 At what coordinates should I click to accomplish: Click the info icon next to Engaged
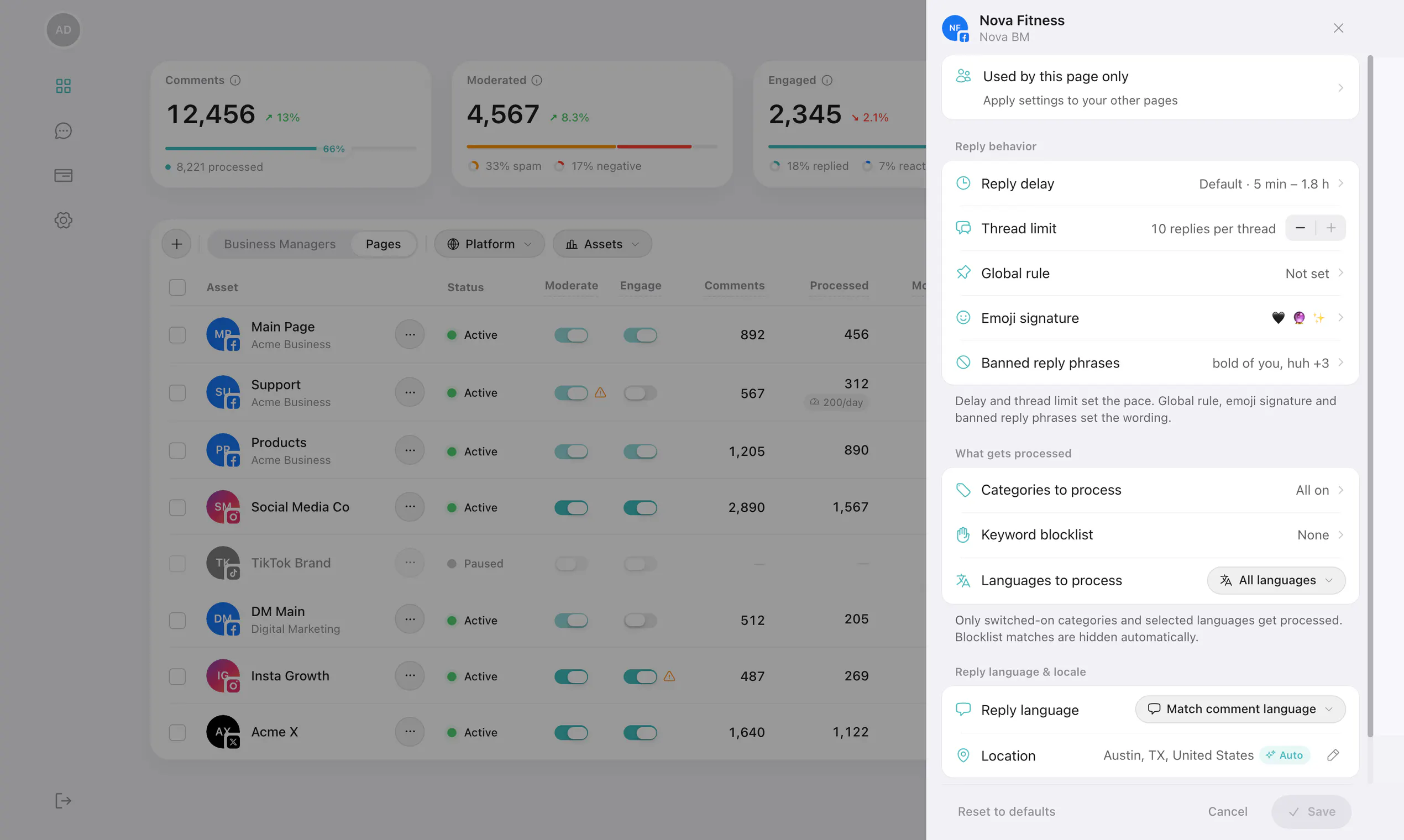tap(827, 80)
